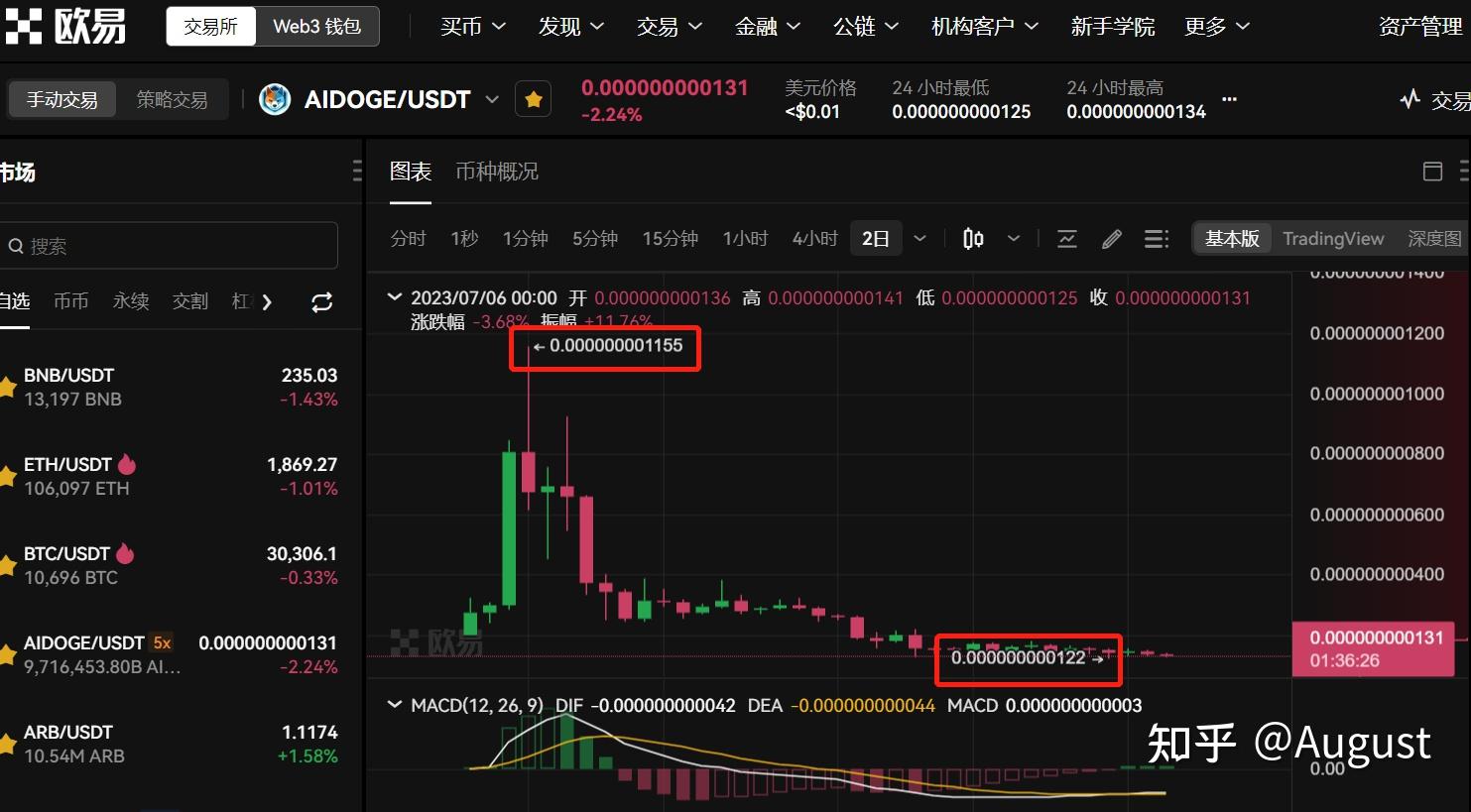
Task: Open chart settings list icon
Action: click(1156, 239)
